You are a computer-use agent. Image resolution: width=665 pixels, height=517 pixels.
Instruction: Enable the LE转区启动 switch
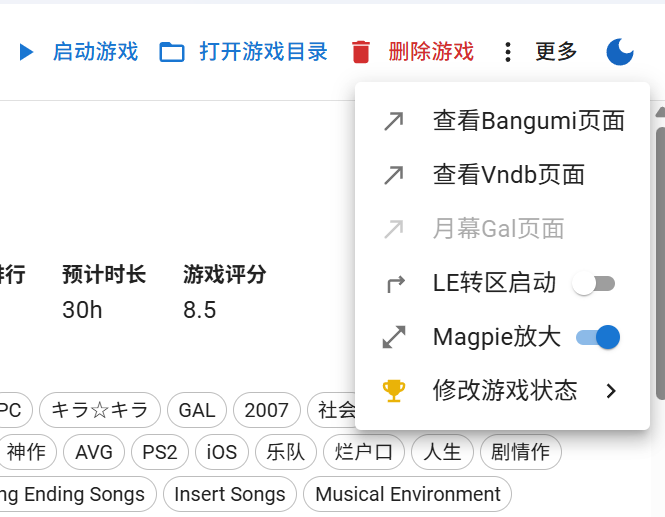(594, 284)
